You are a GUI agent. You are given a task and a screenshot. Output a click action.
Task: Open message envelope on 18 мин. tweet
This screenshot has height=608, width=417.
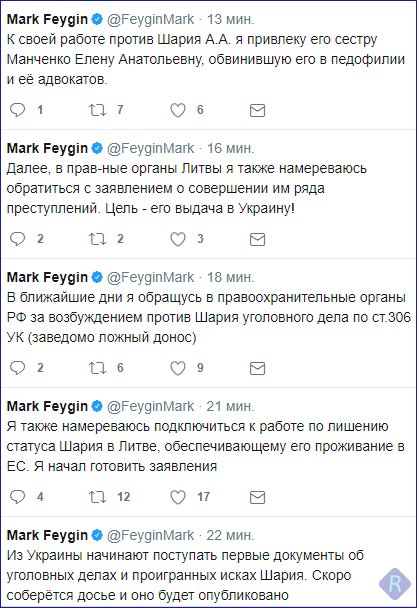tap(257, 369)
